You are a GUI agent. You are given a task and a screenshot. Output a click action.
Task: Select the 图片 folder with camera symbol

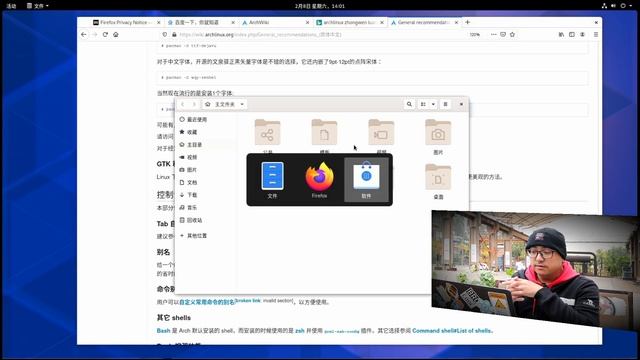(x=438, y=132)
